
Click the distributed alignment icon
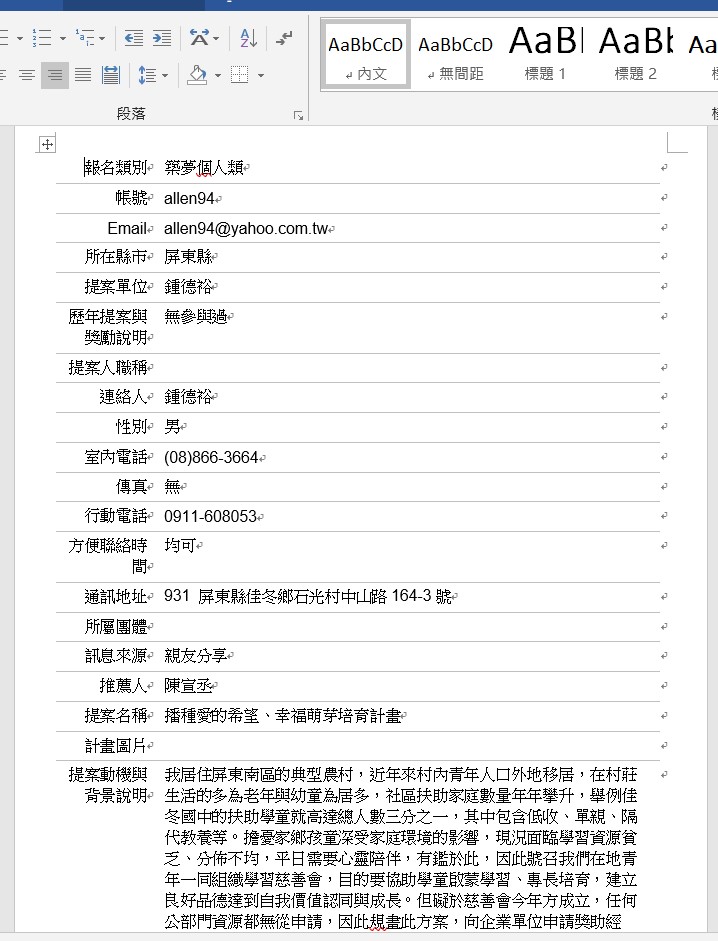click(110, 75)
